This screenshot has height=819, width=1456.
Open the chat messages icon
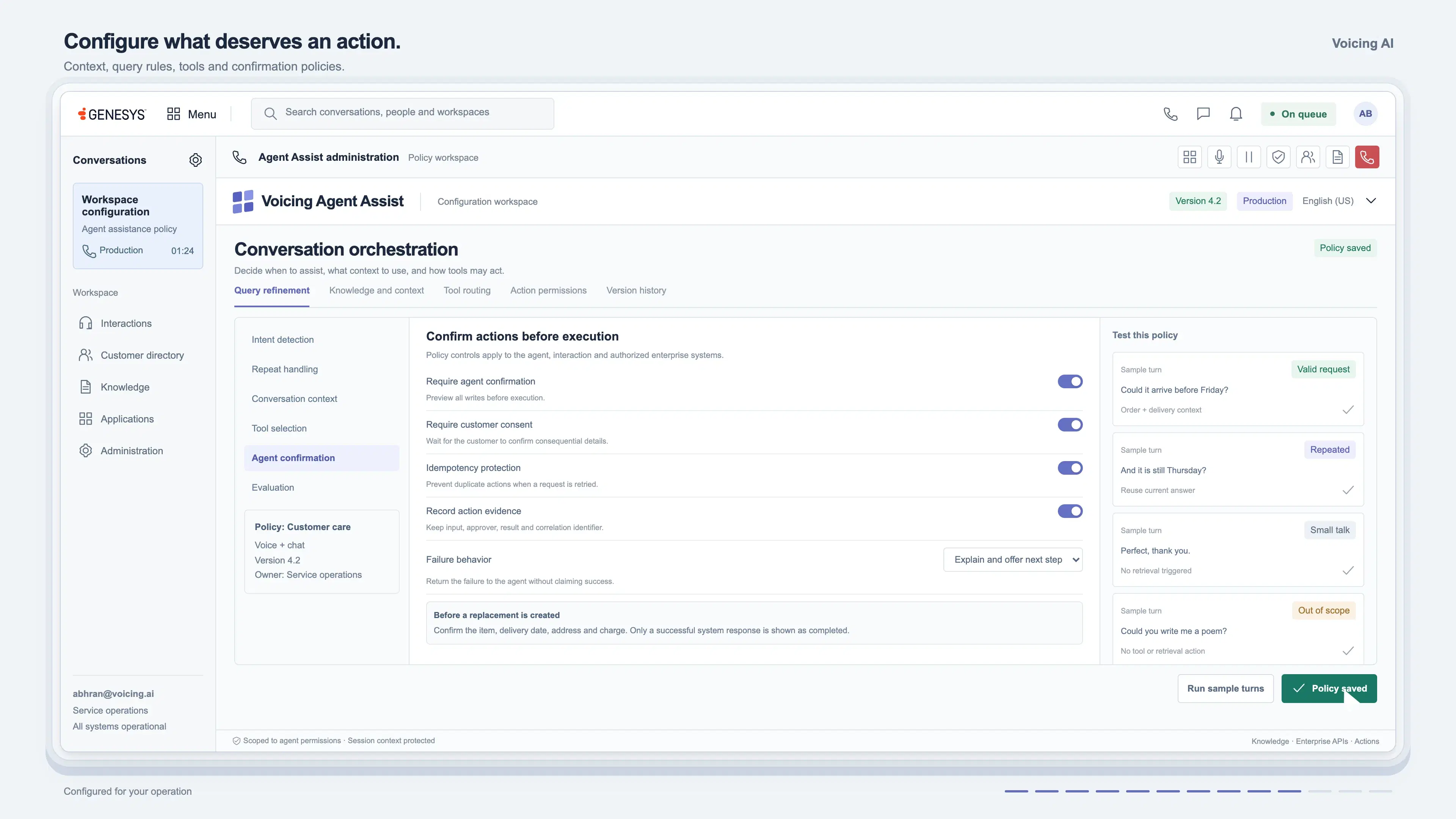click(1203, 114)
